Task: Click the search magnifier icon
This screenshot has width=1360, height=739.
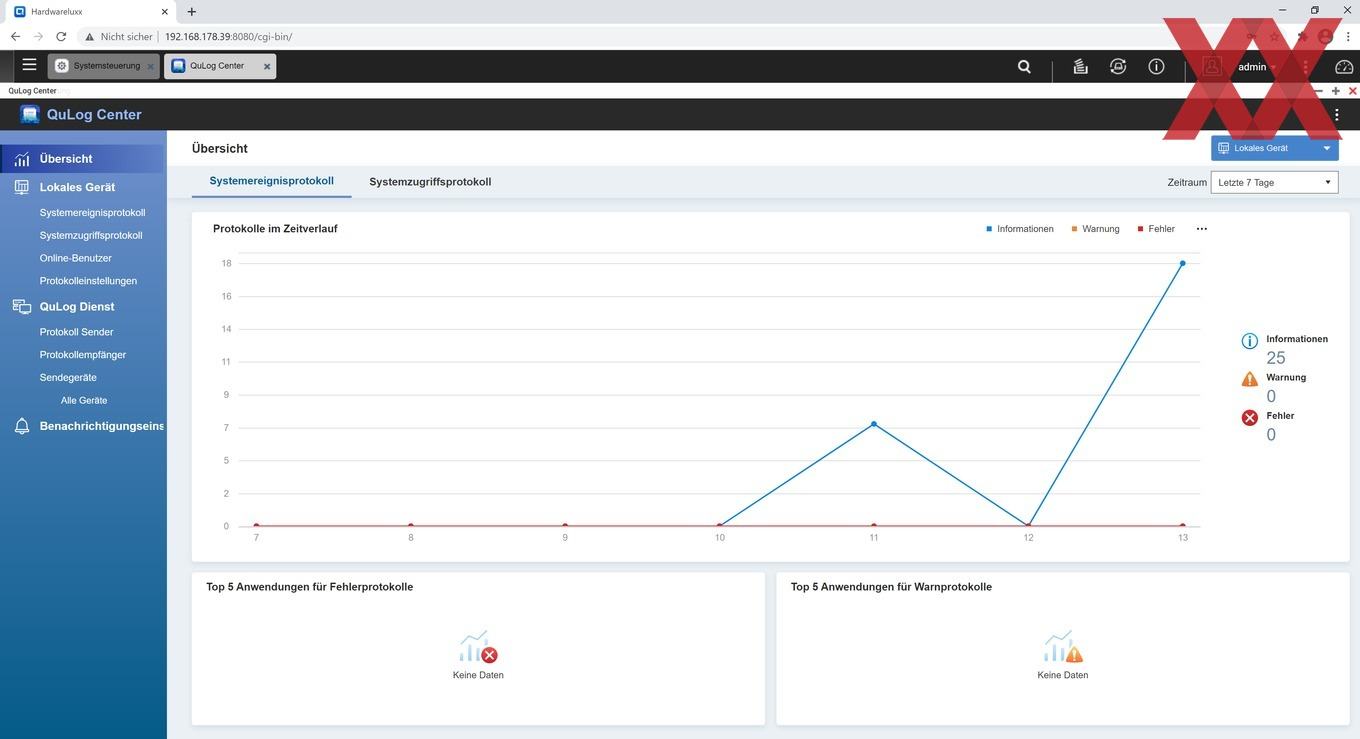Action: pos(1024,67)
